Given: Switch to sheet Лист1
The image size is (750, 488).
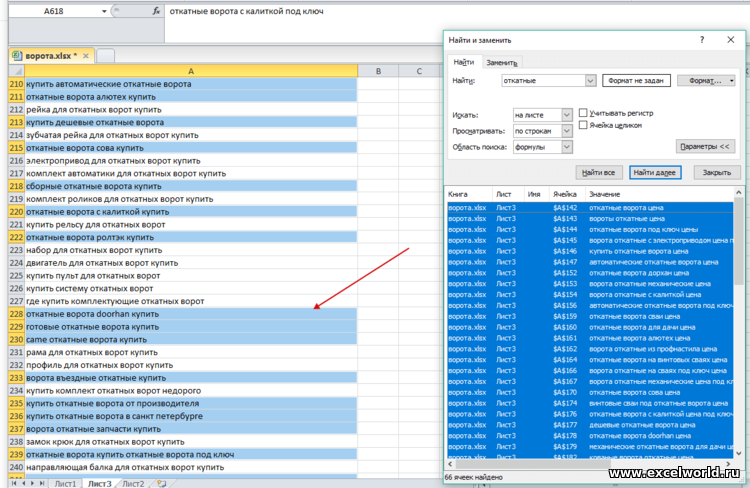Looking at the screenshot, I should (x=65, y=484).
